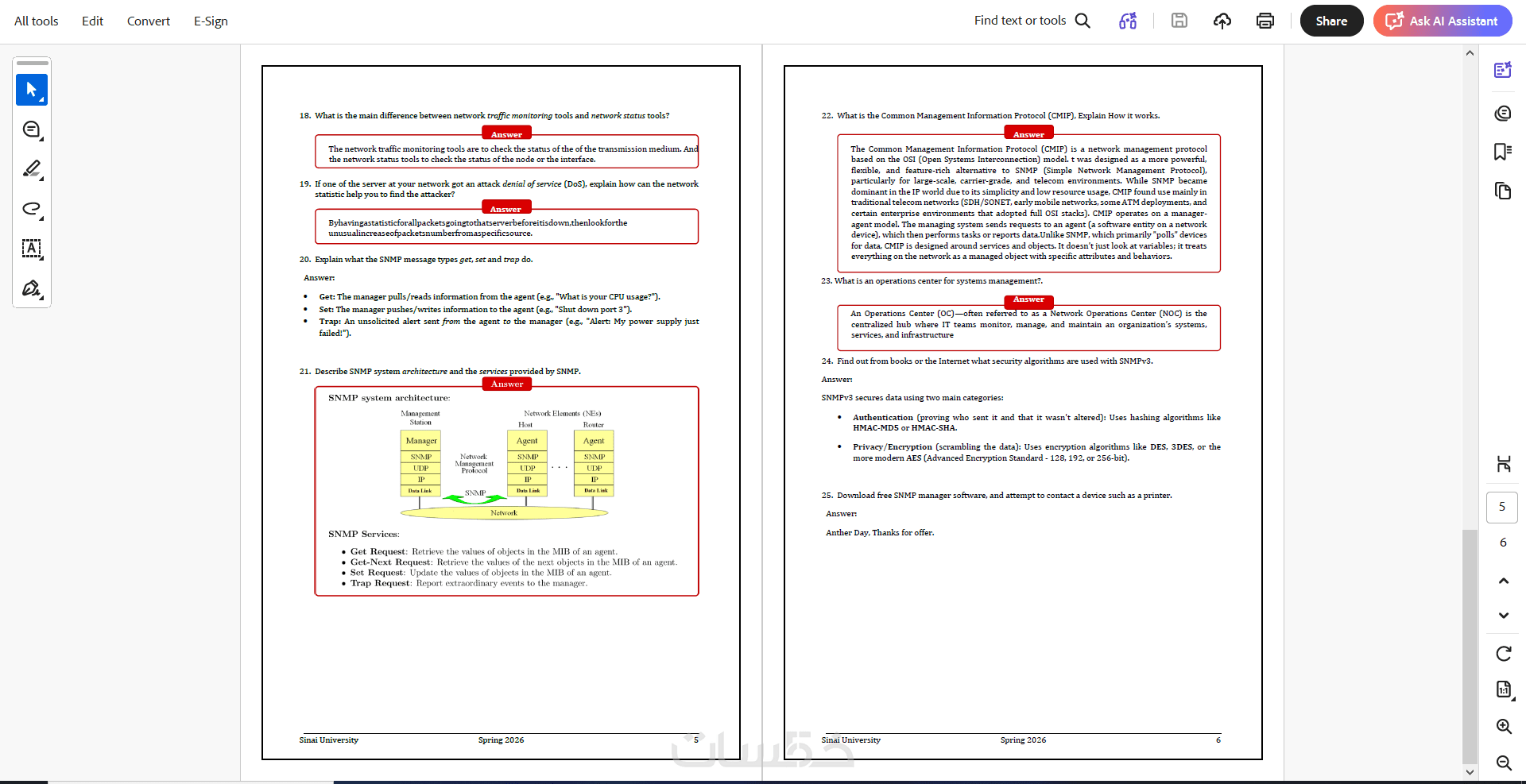Screen dimensions: 1526x784
Task: Select the freehand Draw tool
Action: point(32,209)
